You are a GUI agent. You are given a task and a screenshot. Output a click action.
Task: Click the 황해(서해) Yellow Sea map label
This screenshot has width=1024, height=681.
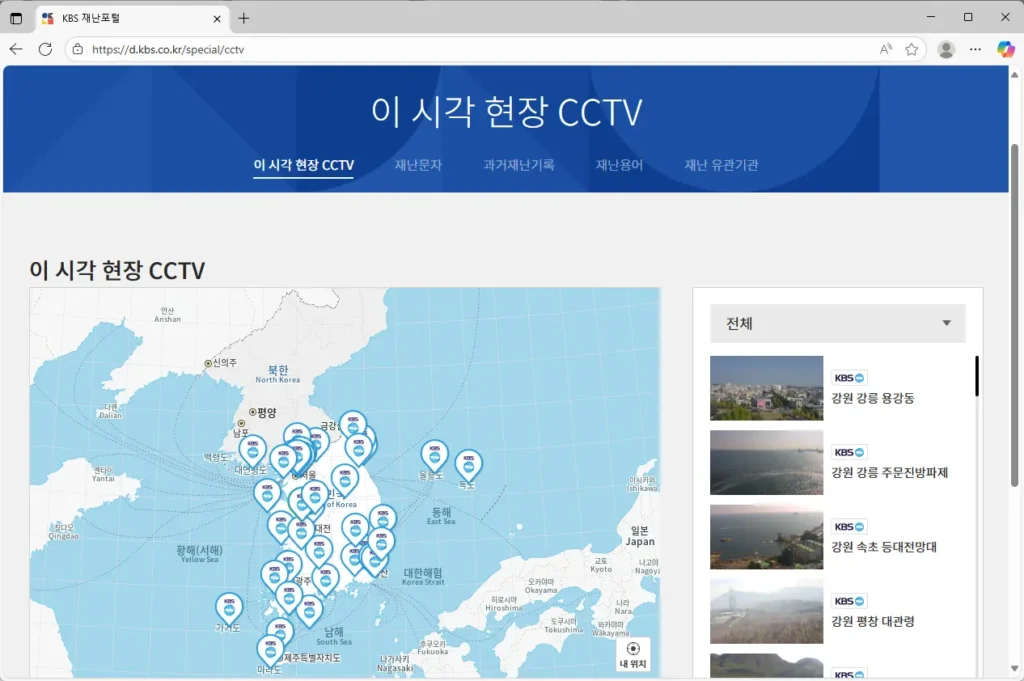pos(200,554)
